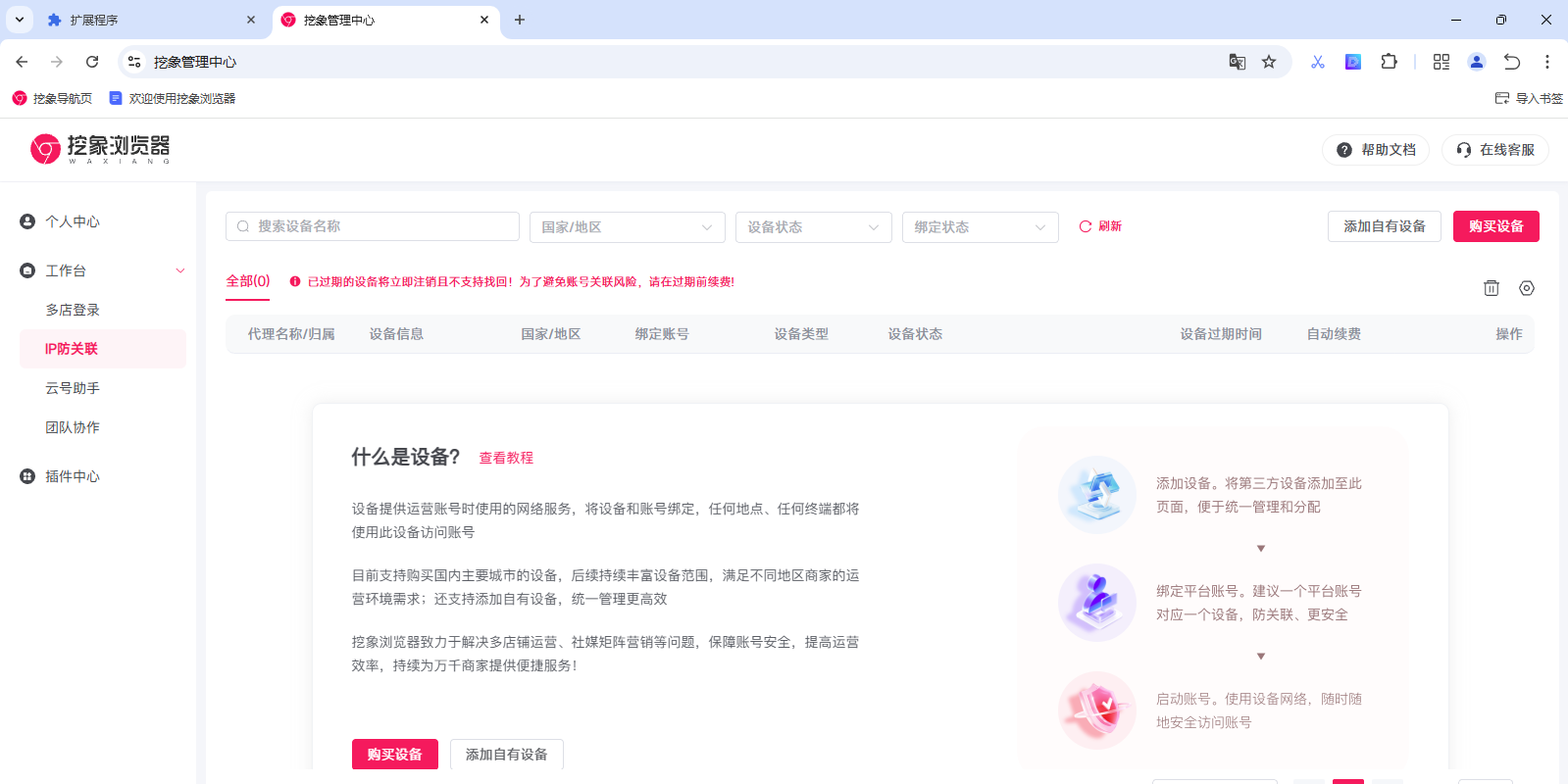Open the user profile avatar icon
Screen dimensions: 1568x784
coord(1476,62)
